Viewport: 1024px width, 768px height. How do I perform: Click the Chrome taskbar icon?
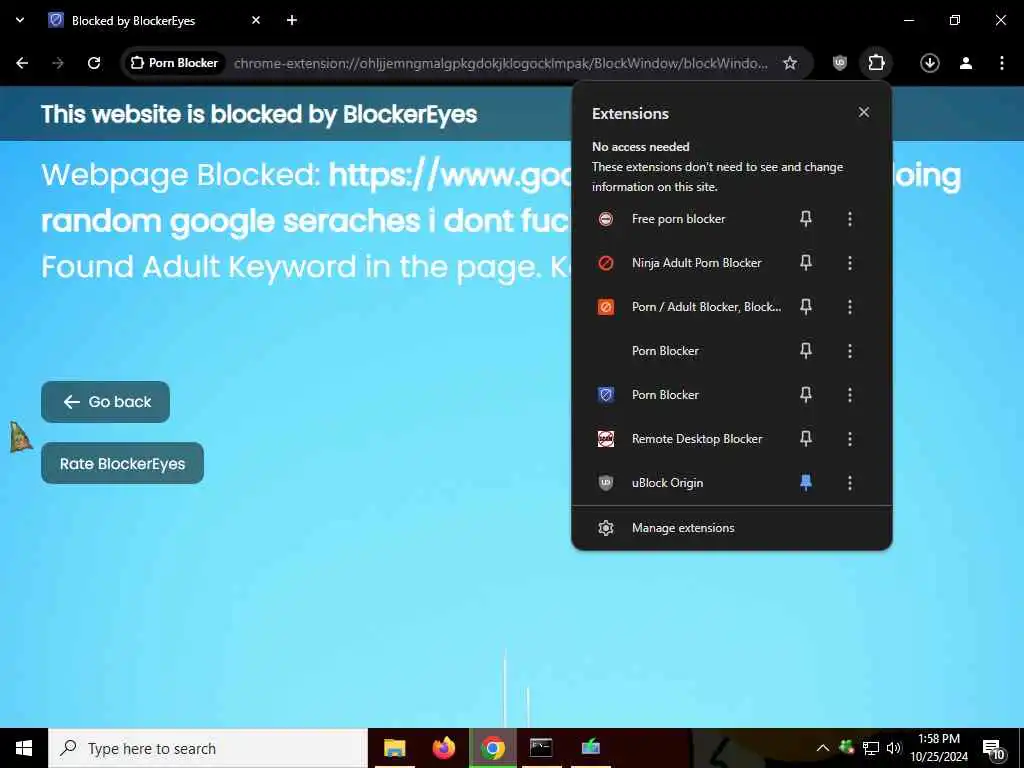tap(492, 748)
